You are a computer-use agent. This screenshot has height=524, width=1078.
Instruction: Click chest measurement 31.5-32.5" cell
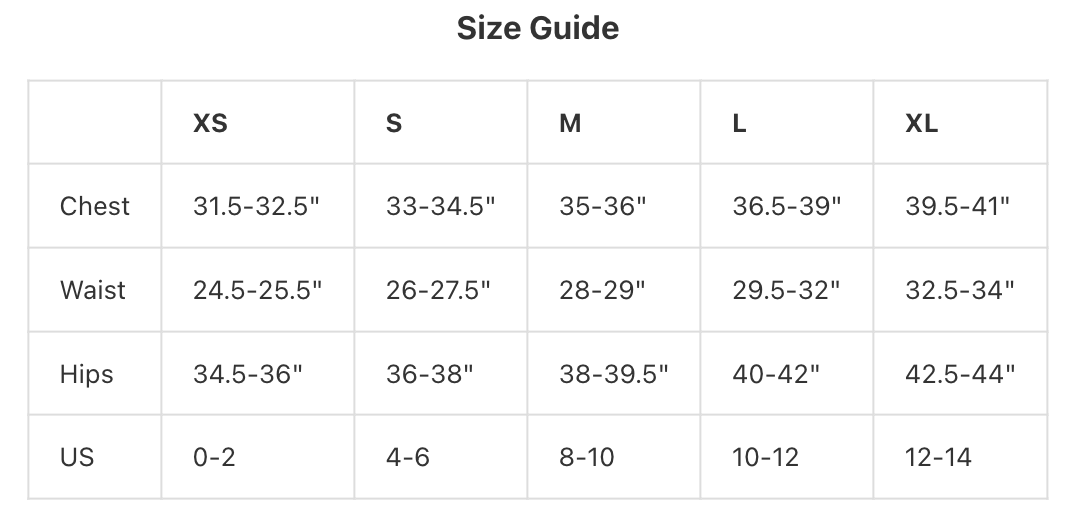257,206
